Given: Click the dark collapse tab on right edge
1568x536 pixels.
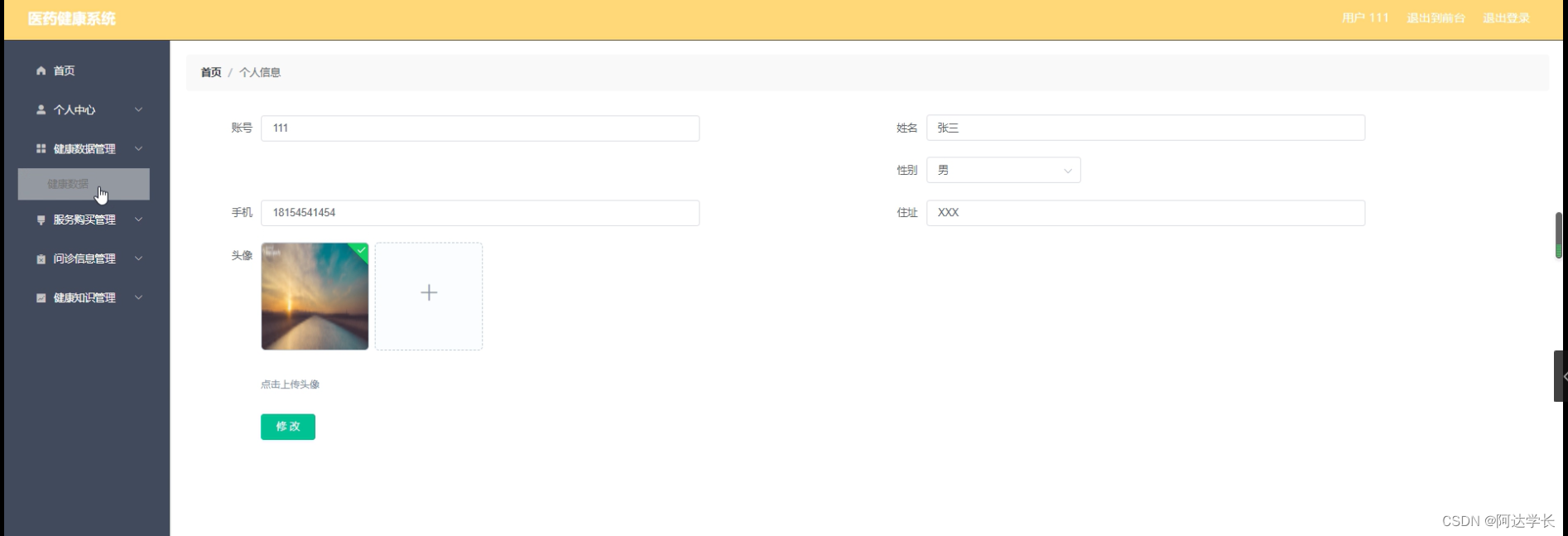Looking at the screenshot, I should tap(1561, 376).
